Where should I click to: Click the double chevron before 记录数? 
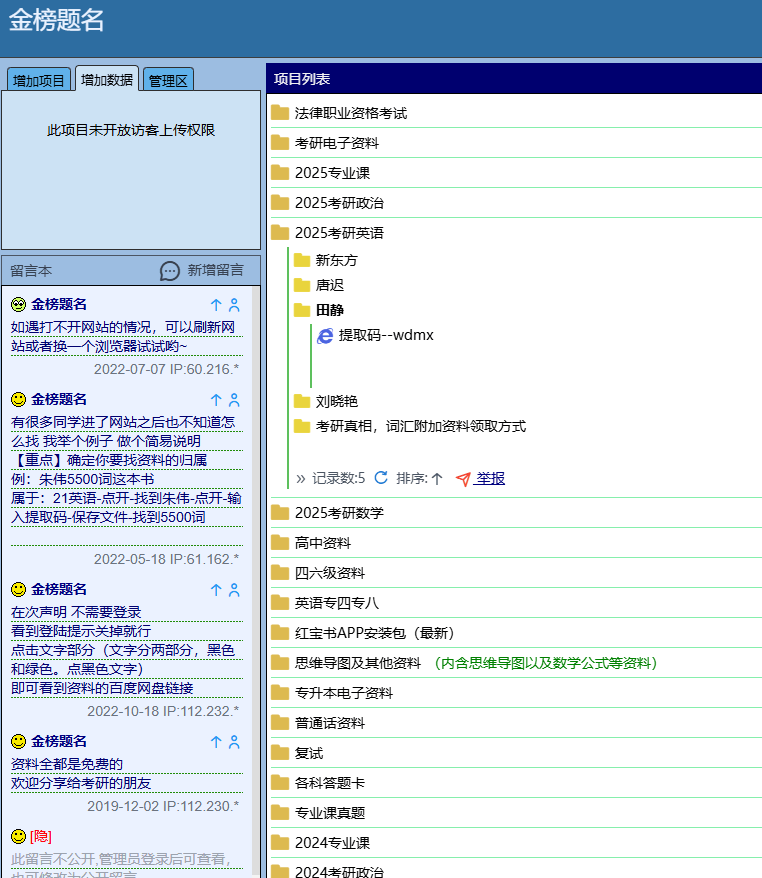pyautogui.click(x=301, y=478)
